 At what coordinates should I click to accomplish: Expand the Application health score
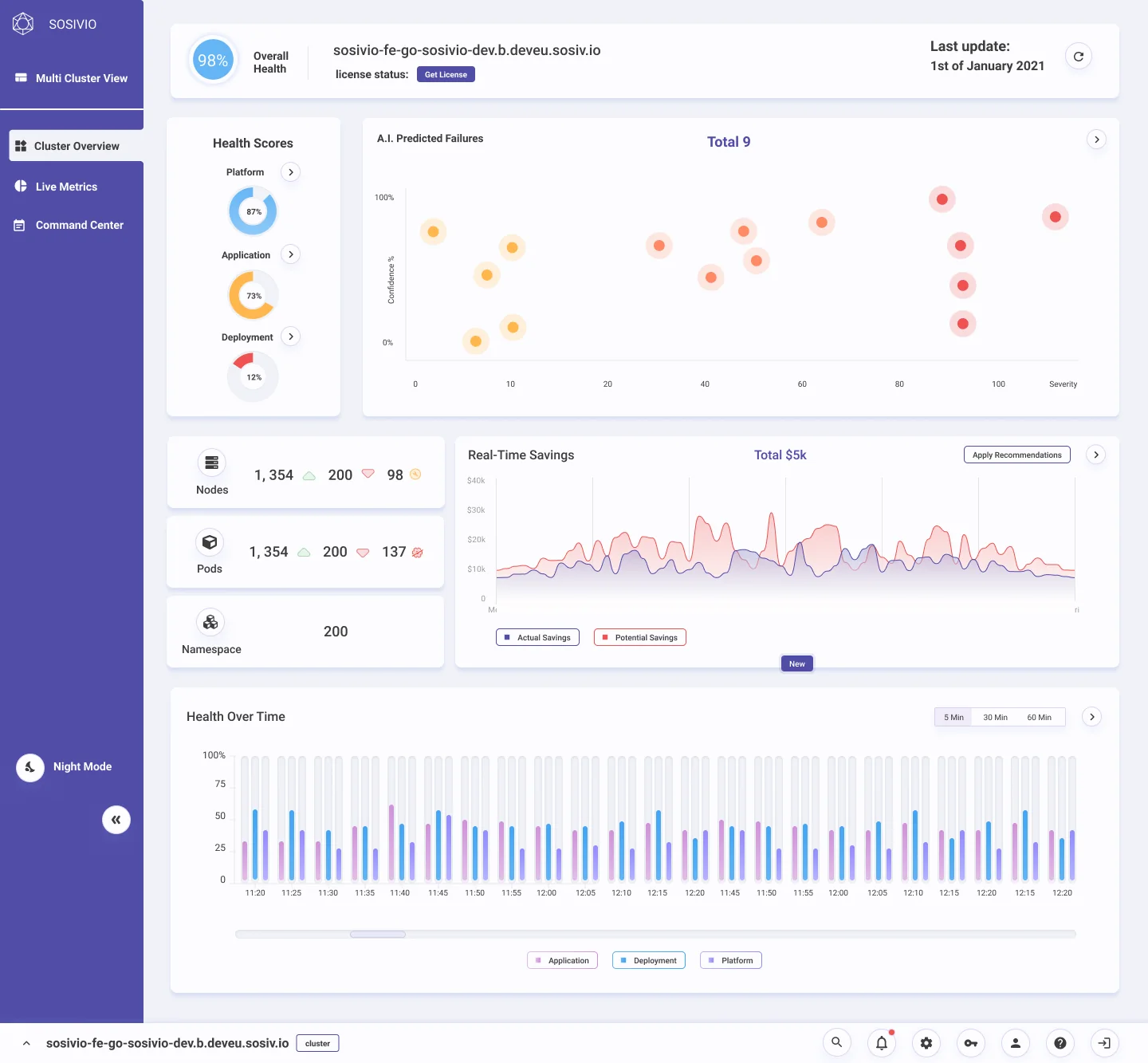(x=291, y=254)
